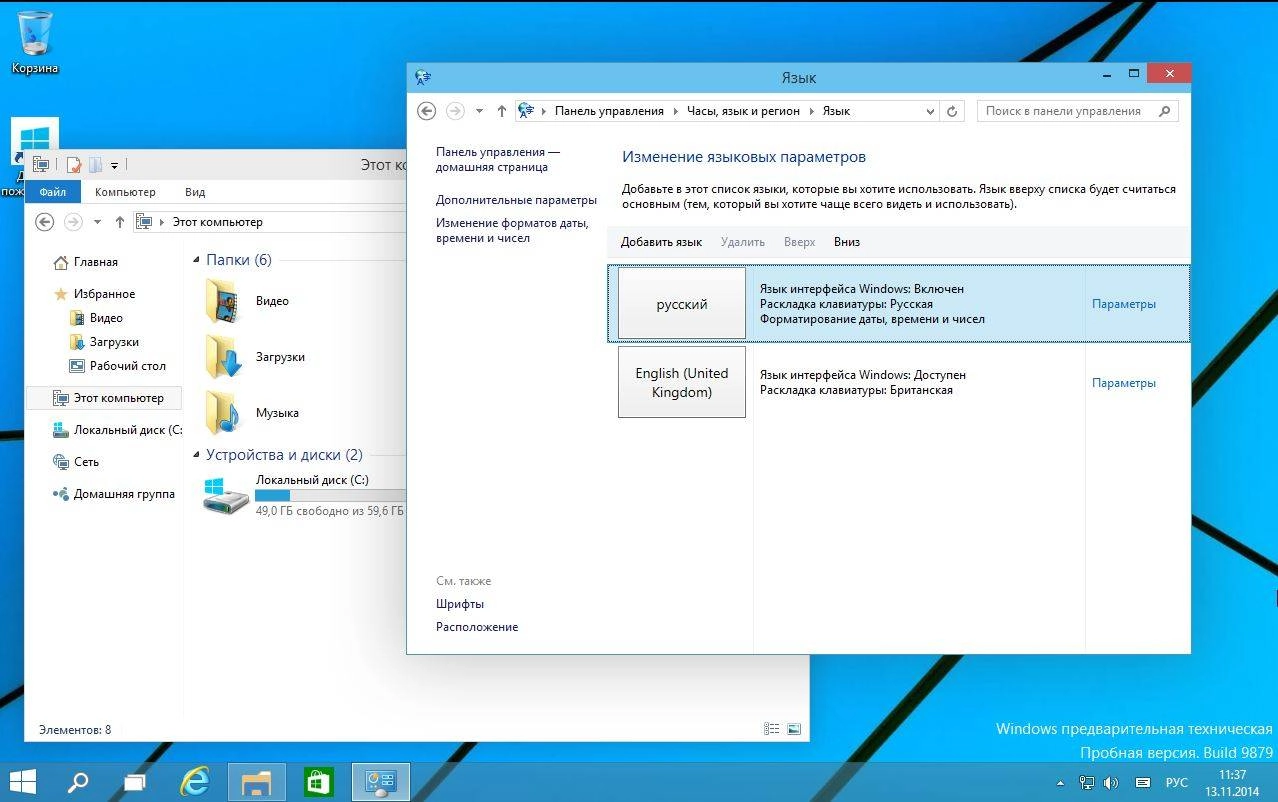This screenshot has height=802, width=1278.
Task: Open Локальный диск (C:) drive in content pane
Action: tap(304, 495)
